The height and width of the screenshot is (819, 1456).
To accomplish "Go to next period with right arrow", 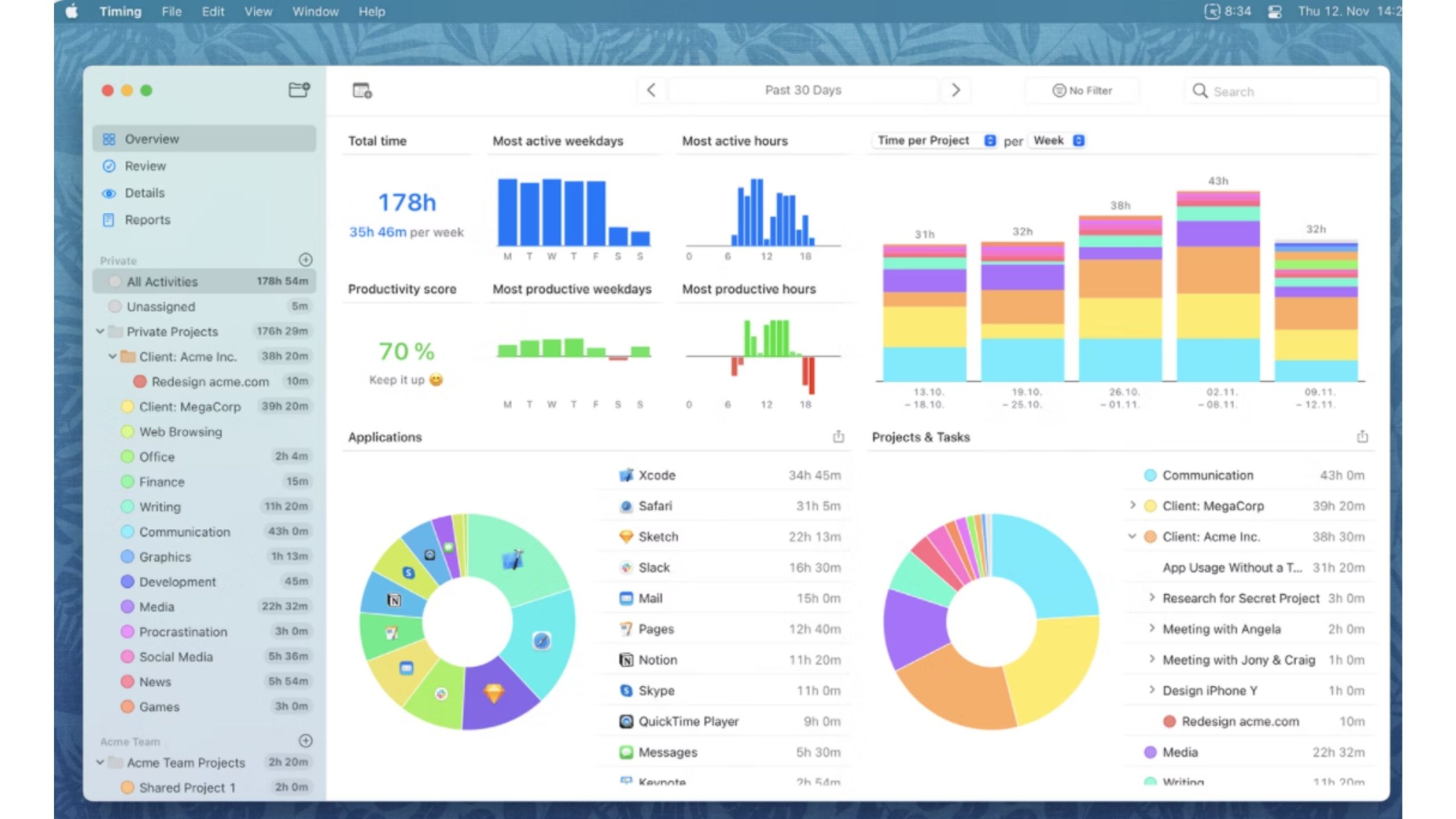I will (x=955, y=90).
